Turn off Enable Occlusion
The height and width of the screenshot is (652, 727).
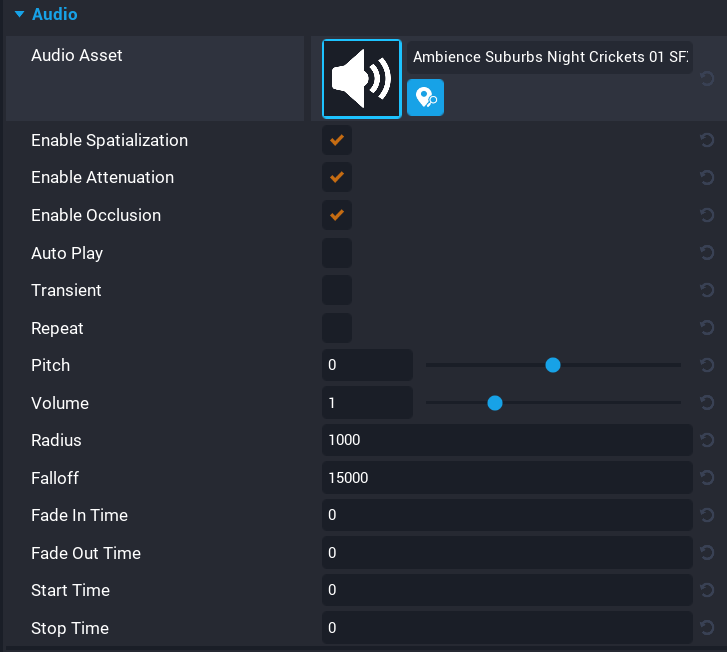pos(337,215)
